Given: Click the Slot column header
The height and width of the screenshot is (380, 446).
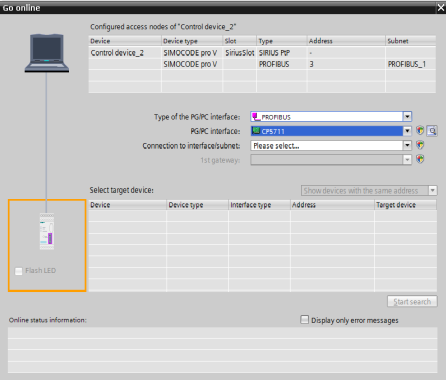Looking at the screenshot, I should (x=239, y=41).
